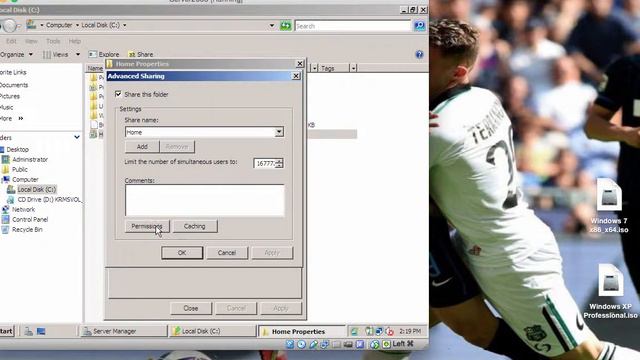Open the Permissions dialog
The width and height of the screenshot is (640, 360).
point(147,226)
